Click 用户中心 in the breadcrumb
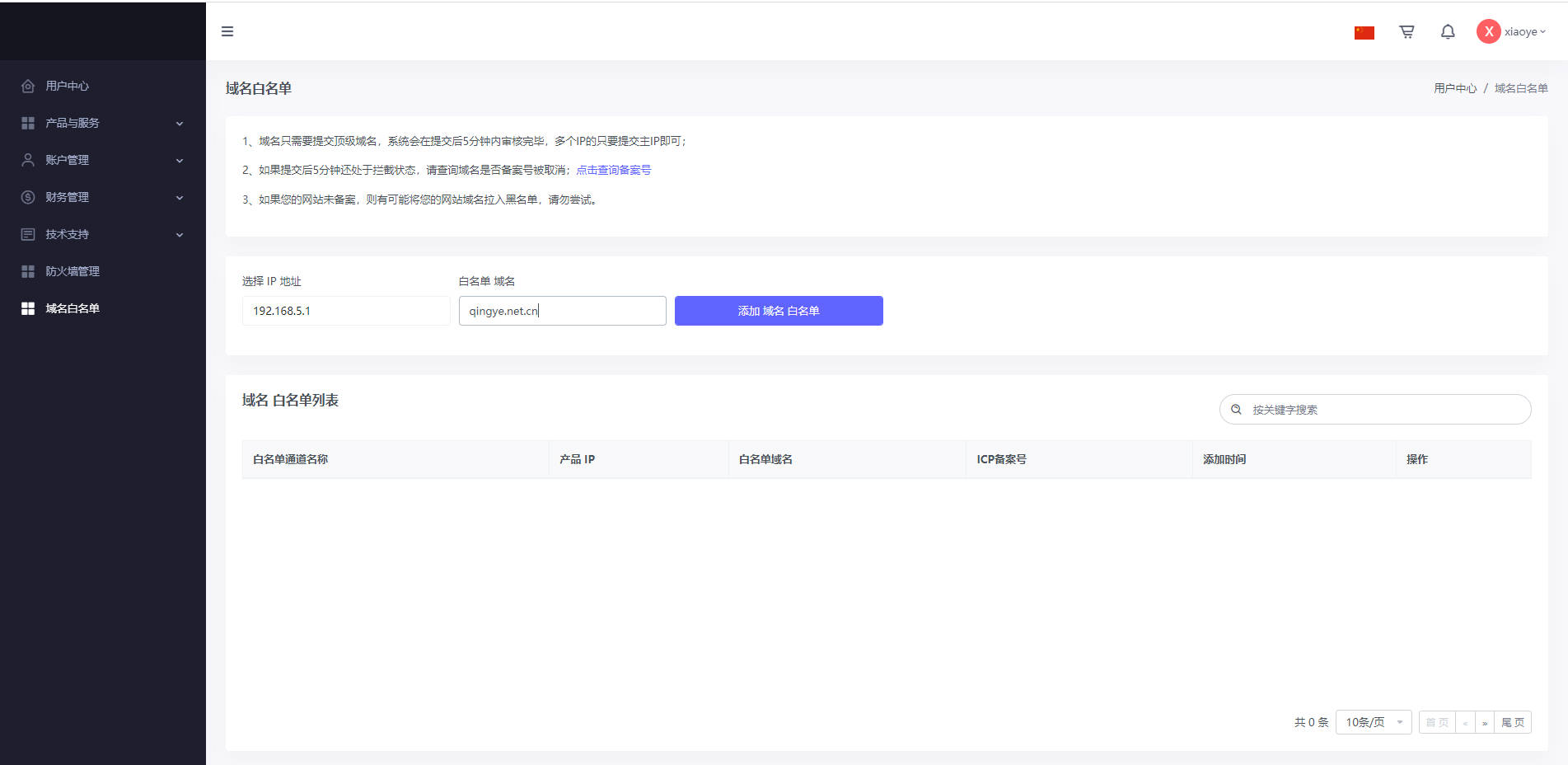Viewport: 1568px width, 765px height. coord(1455,88)
